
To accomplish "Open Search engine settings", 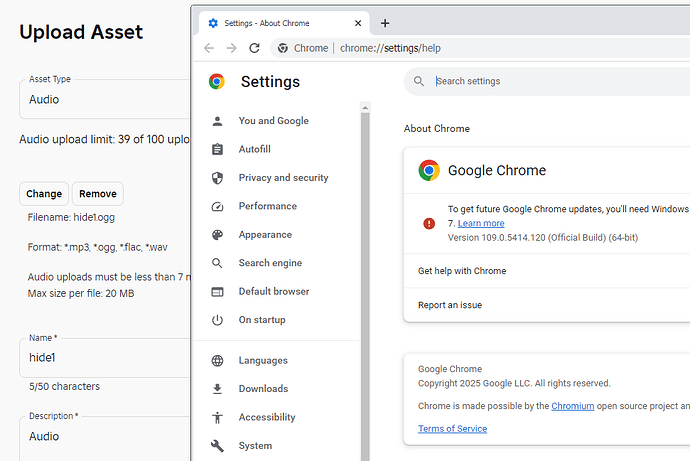I will [x=270, y=263].
